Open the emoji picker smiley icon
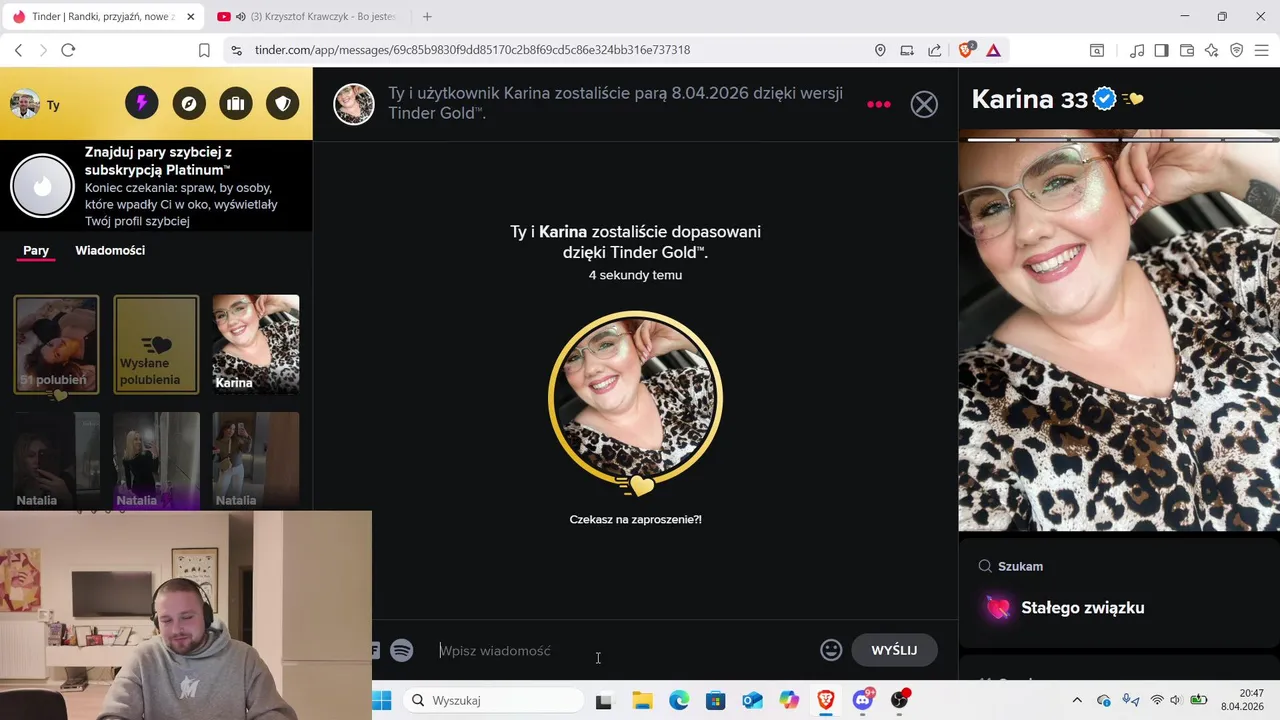Screen dimensions: 1280x720 [x=831, y=650]
